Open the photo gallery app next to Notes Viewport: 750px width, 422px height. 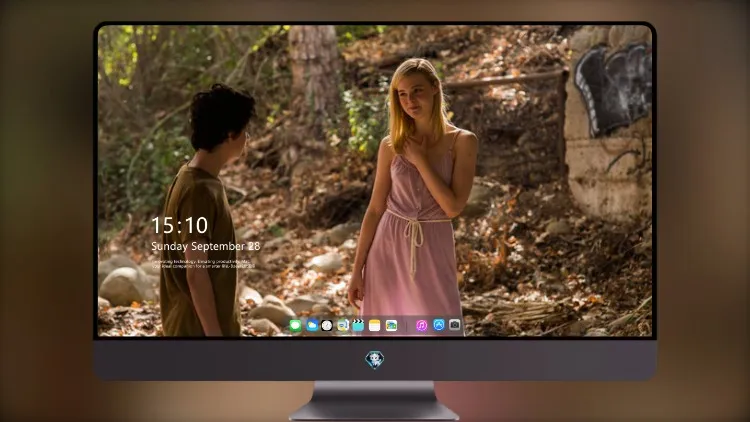[391, 325]
